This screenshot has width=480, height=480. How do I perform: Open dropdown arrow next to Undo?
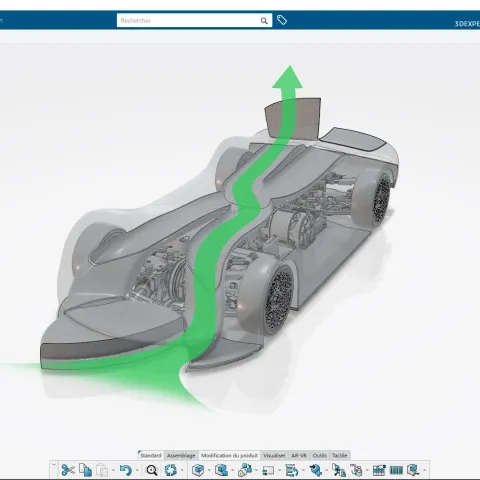(x=137, y=471)
